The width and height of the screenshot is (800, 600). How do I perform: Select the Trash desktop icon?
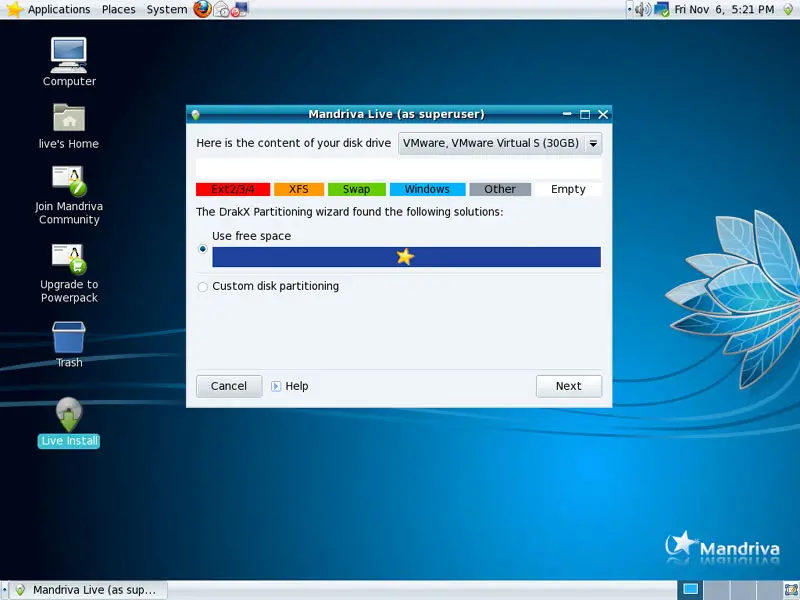[69, 337]
